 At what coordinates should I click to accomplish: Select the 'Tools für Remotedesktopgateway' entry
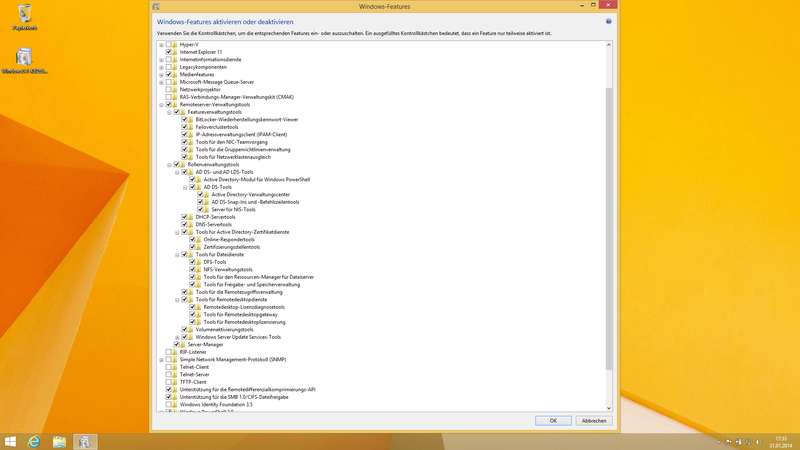point(240,315)
